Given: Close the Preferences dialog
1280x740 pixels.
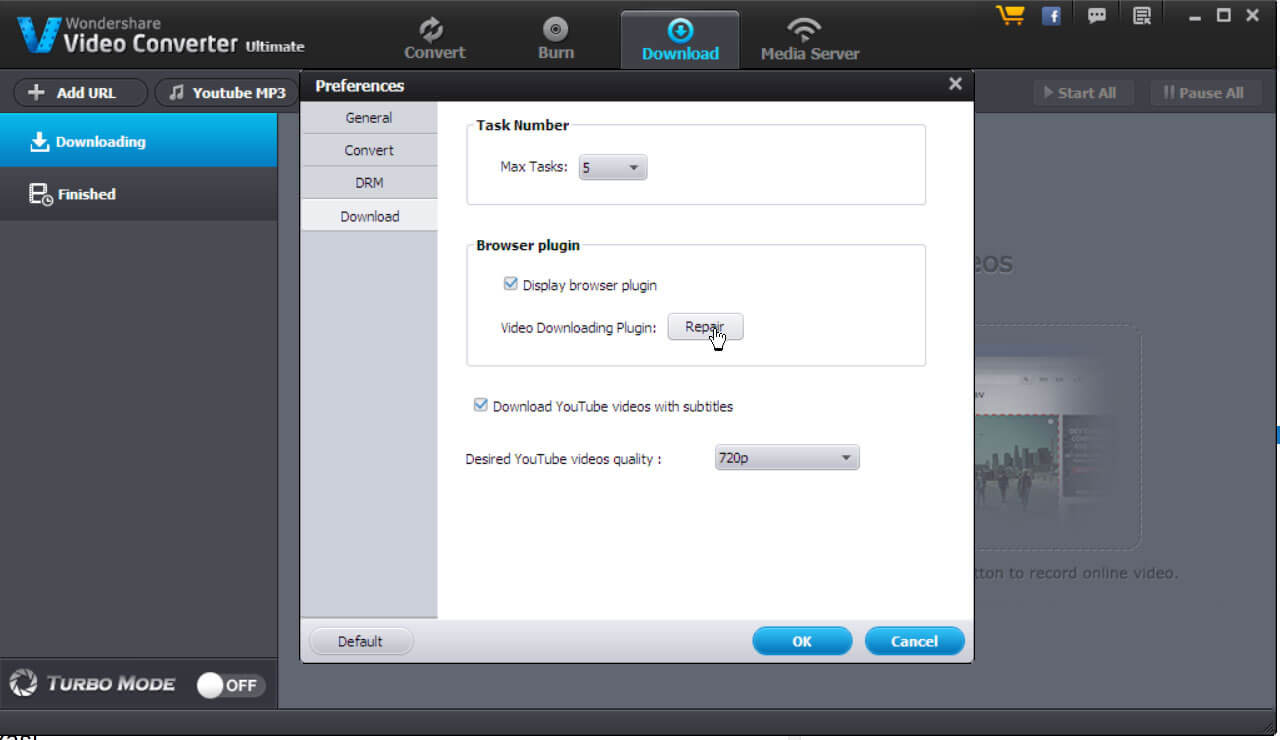Looking at the screenshot, I should click(x=955, y=84).
